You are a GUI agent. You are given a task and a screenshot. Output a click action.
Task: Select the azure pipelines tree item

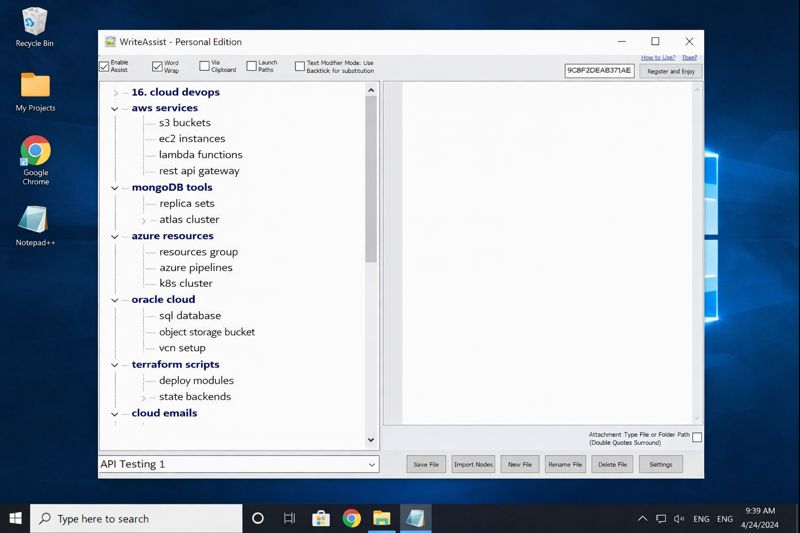tap(195, 268)
